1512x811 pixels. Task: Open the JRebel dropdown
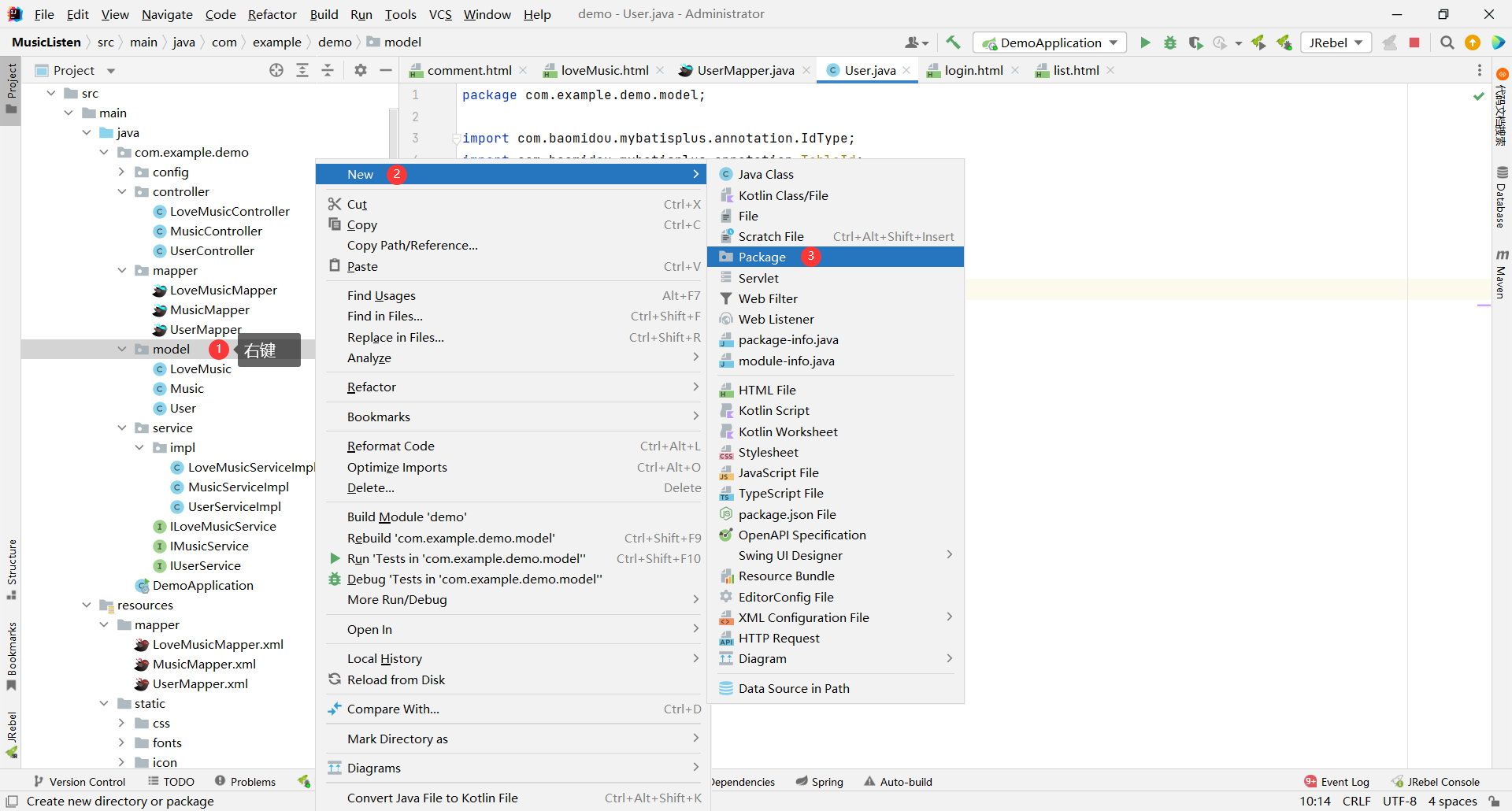click(1336, 43)
